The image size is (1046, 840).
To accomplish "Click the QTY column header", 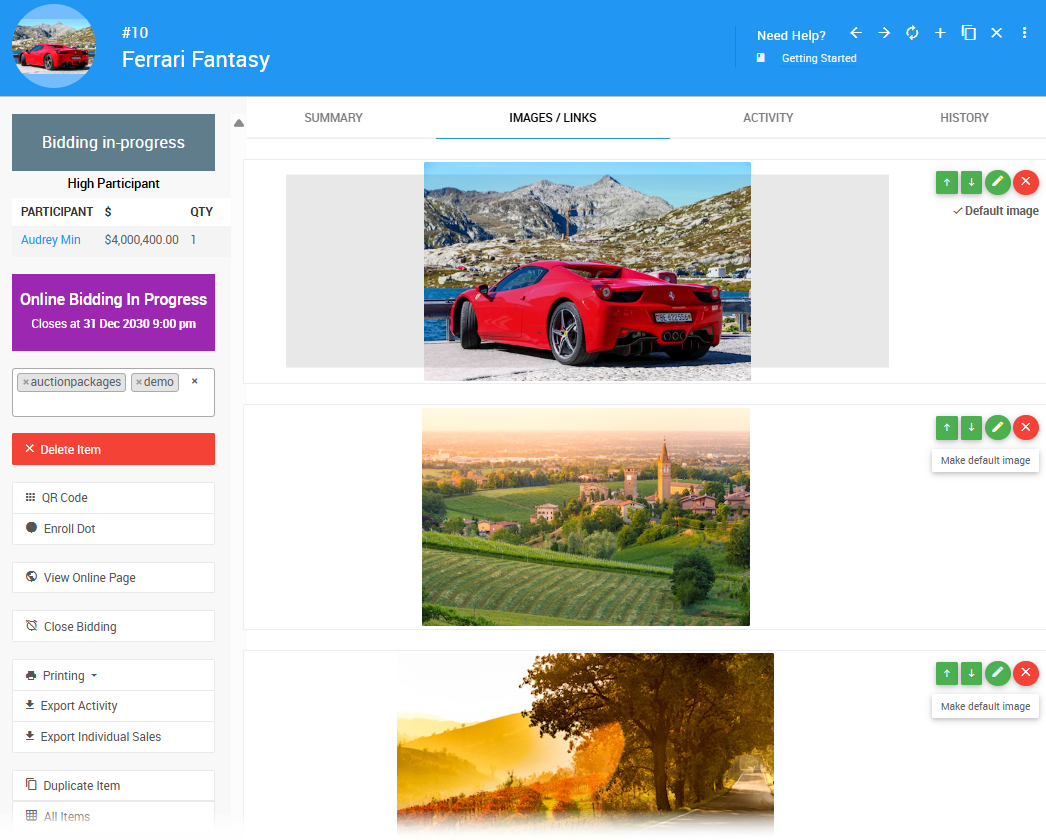I will [201, 212].
